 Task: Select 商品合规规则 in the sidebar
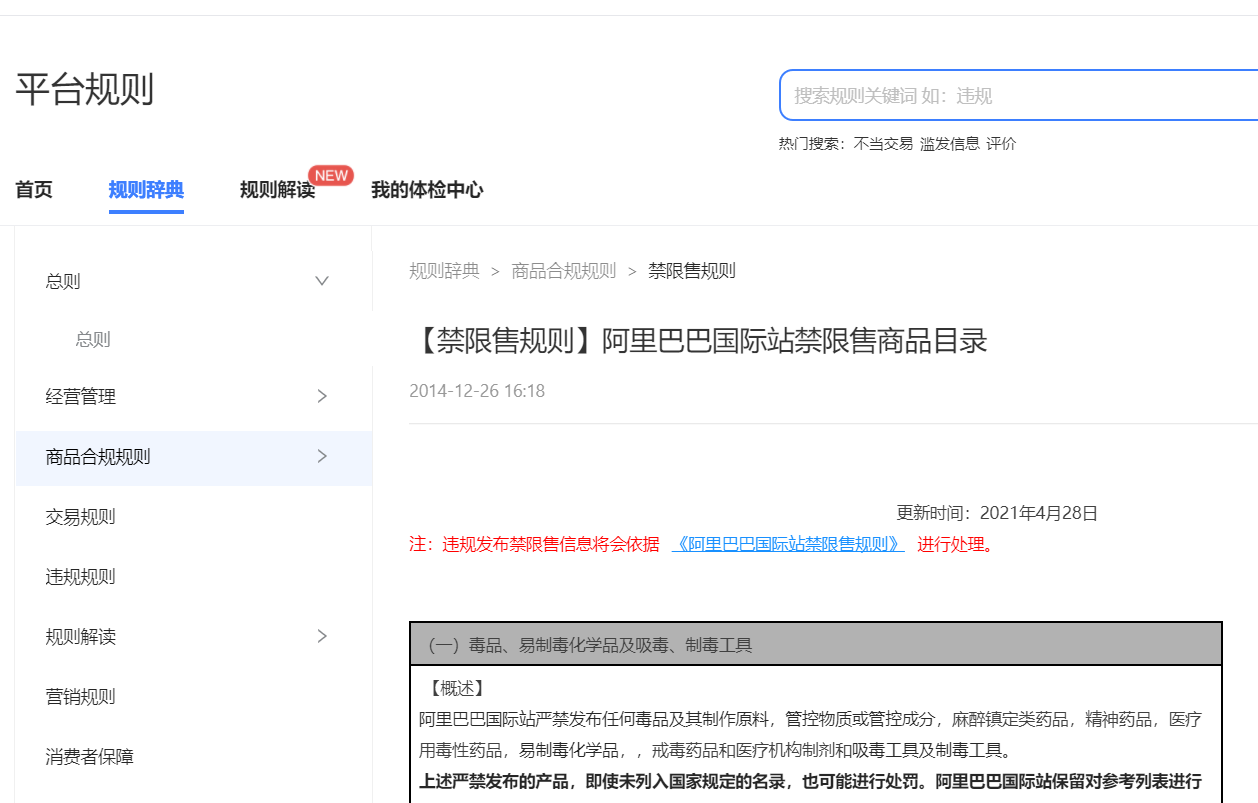[98, 457]
